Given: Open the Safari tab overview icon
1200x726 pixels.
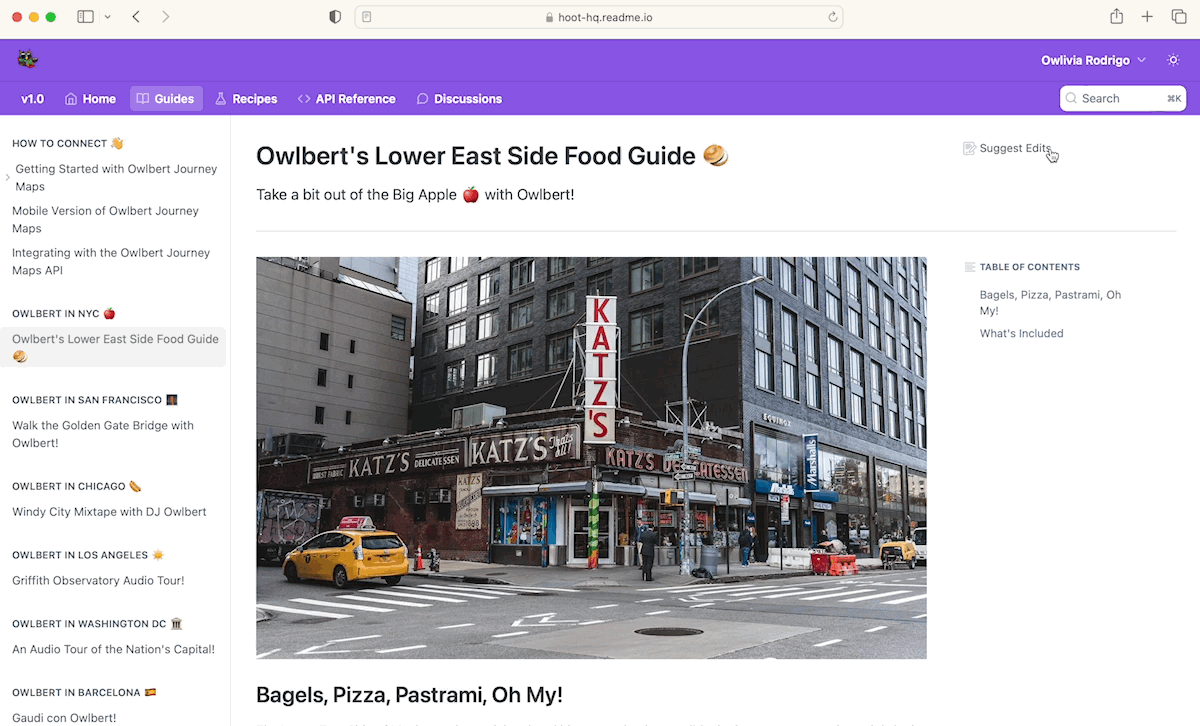Looking at the screenshot, I should point(1177,17).
